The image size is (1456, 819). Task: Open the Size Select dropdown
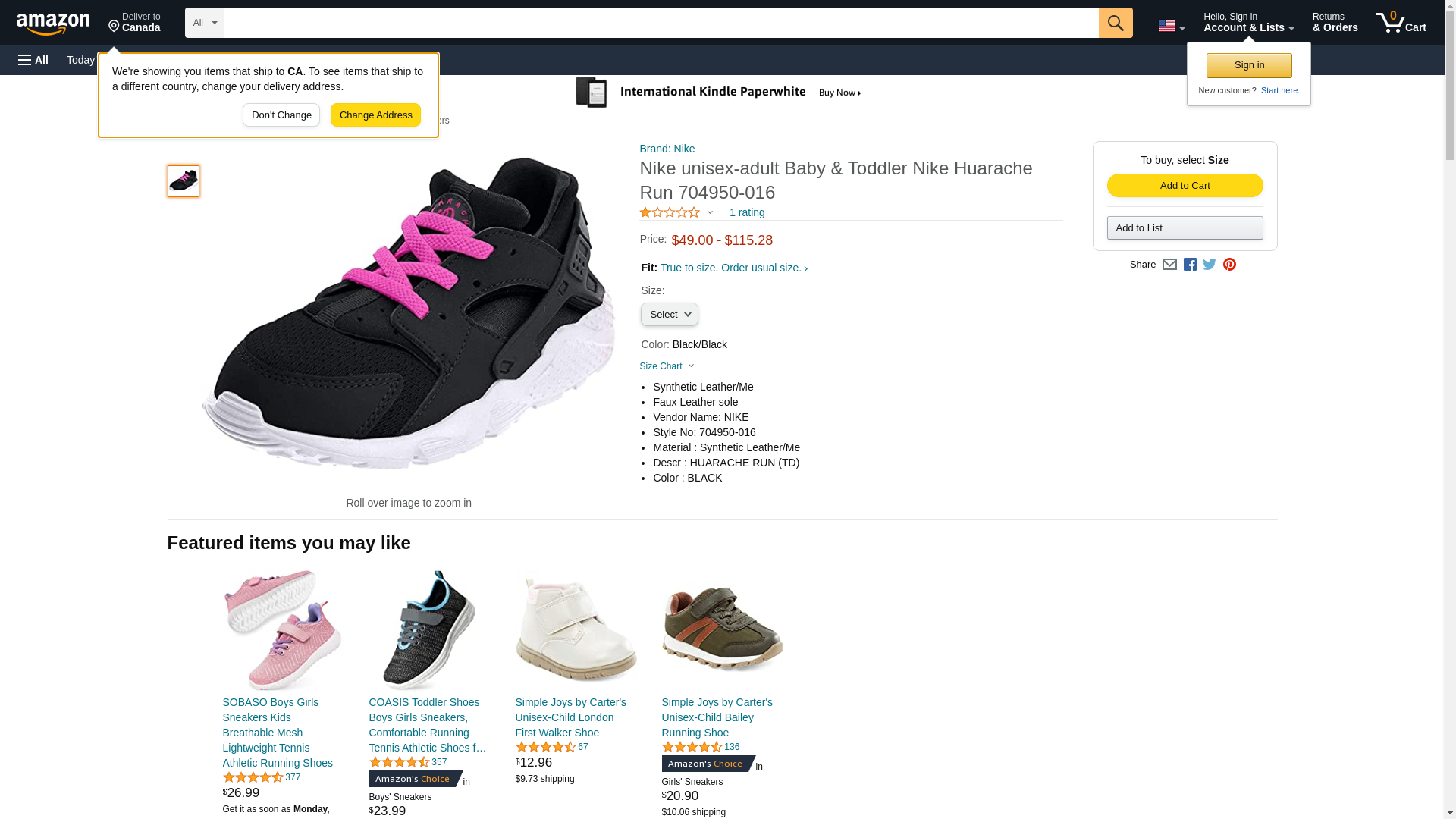[669, 315]
